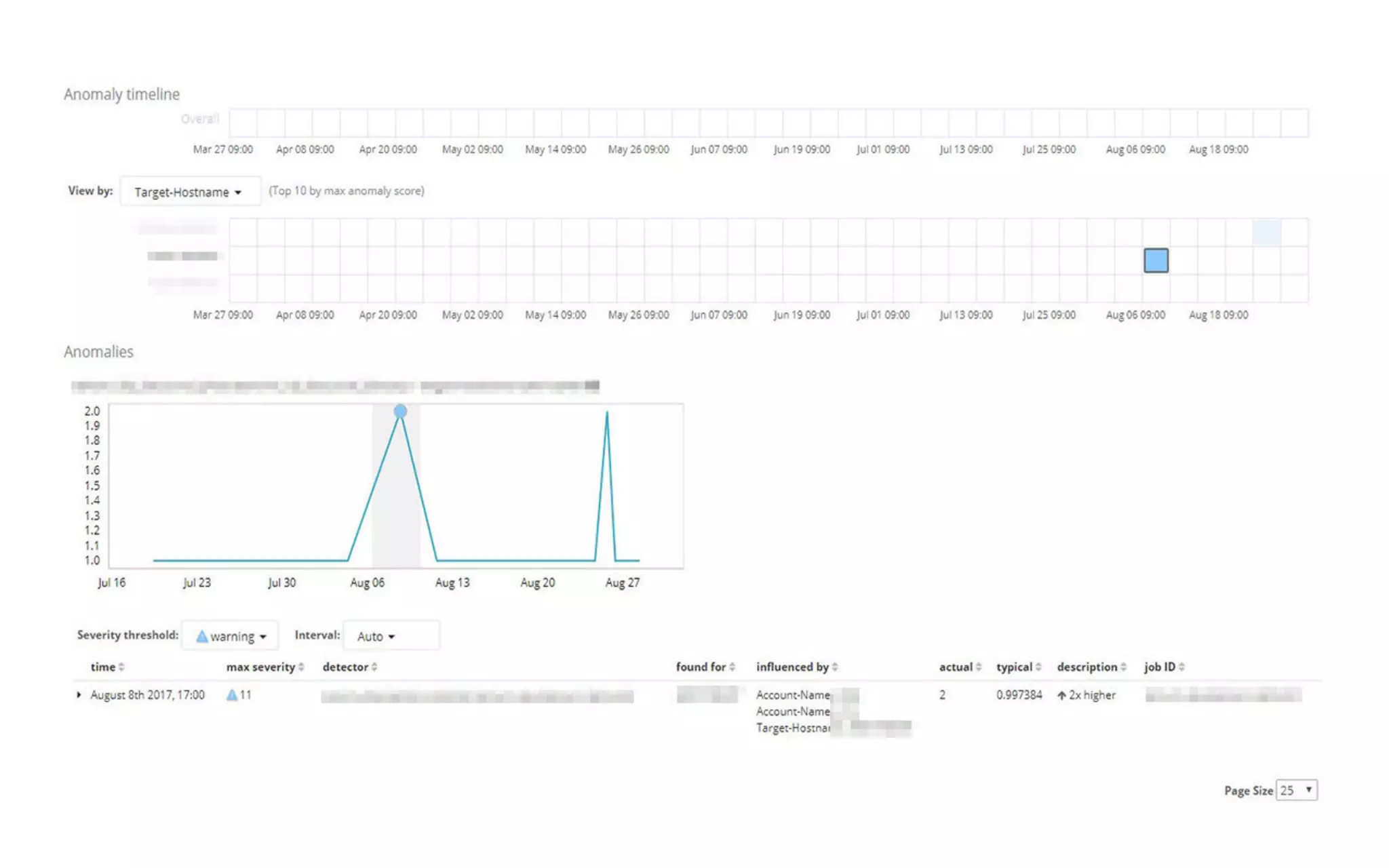
Task: Click the actual value 2 in the table
Action: [x=942, y=695]
